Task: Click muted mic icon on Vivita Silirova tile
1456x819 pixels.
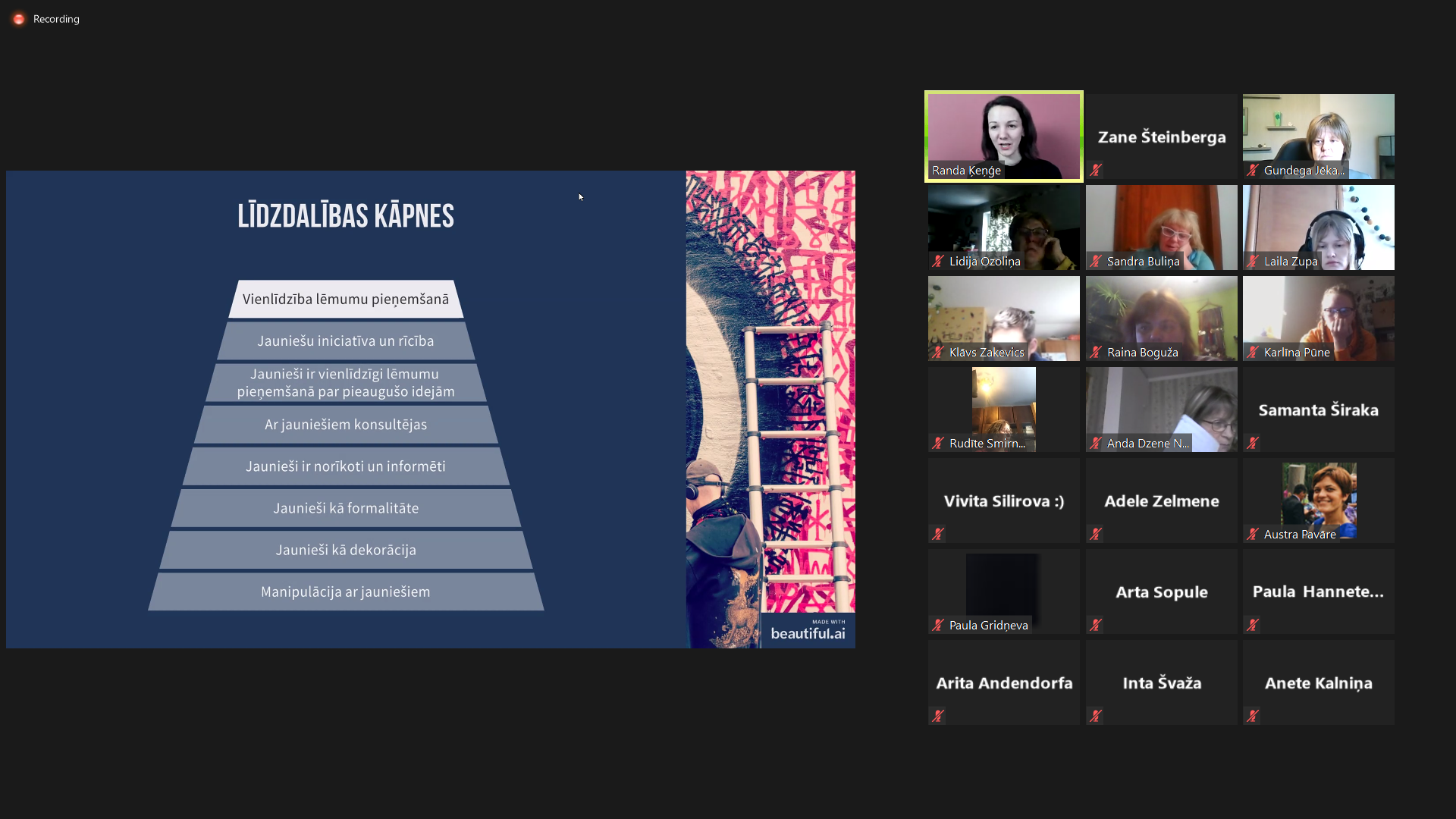Action: tap(938, 534)
